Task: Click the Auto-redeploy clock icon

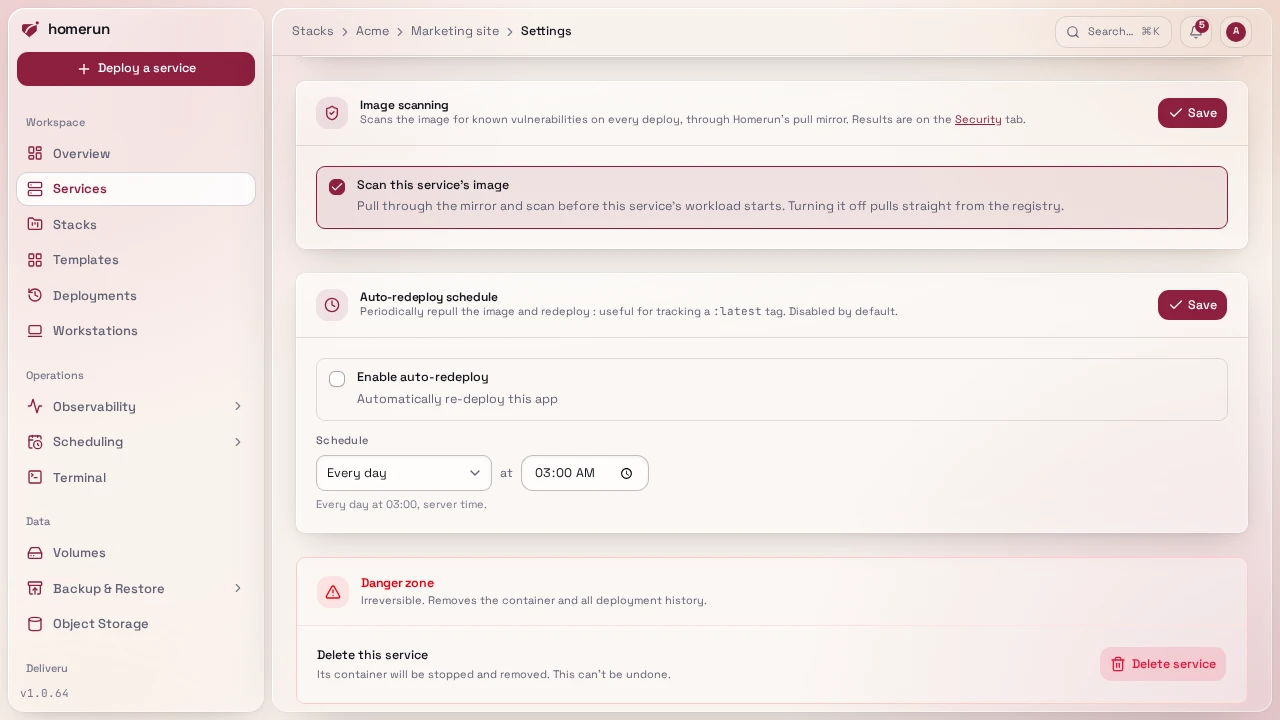Action: 332,305
